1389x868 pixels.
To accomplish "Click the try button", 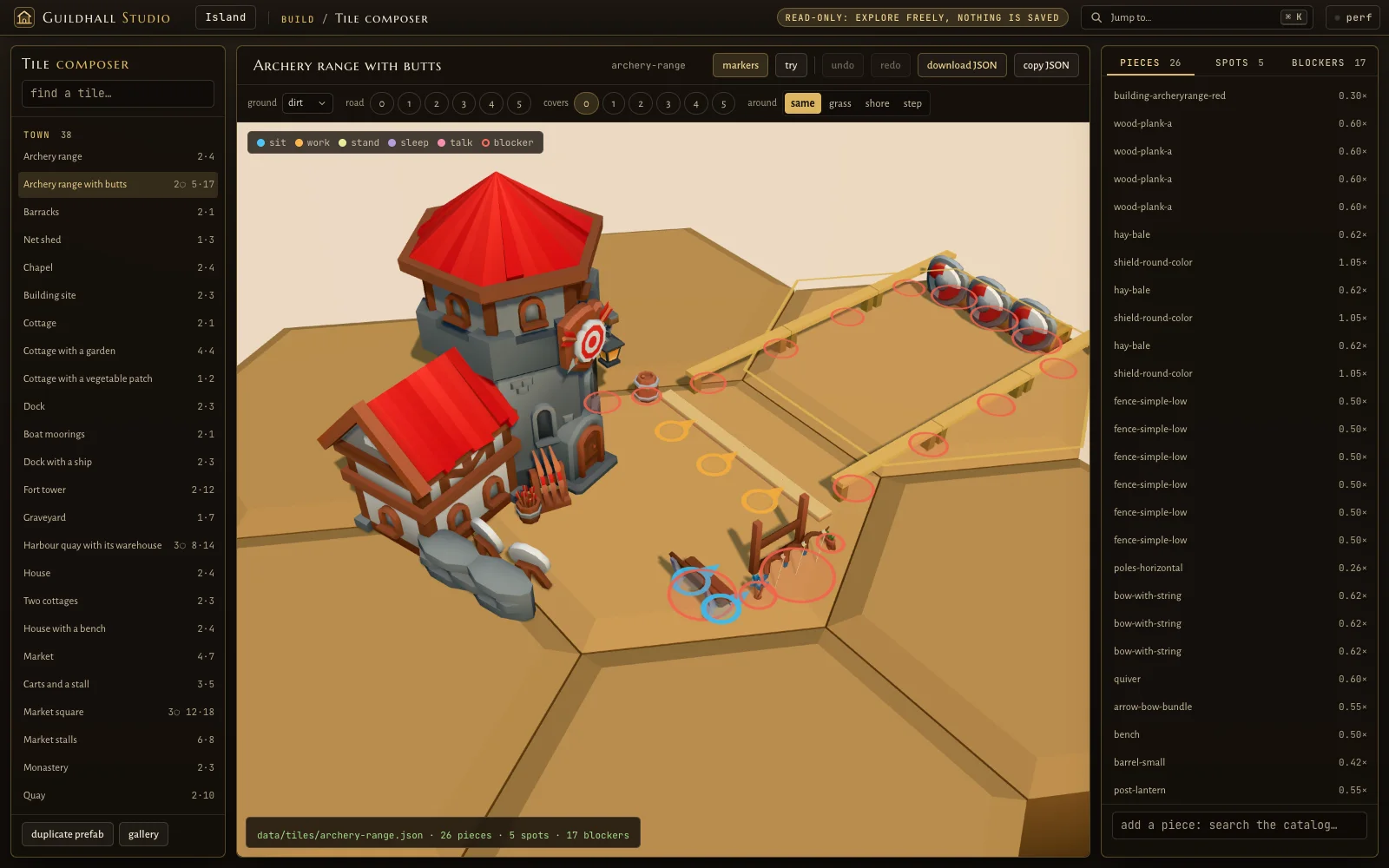I will [791, 65].
